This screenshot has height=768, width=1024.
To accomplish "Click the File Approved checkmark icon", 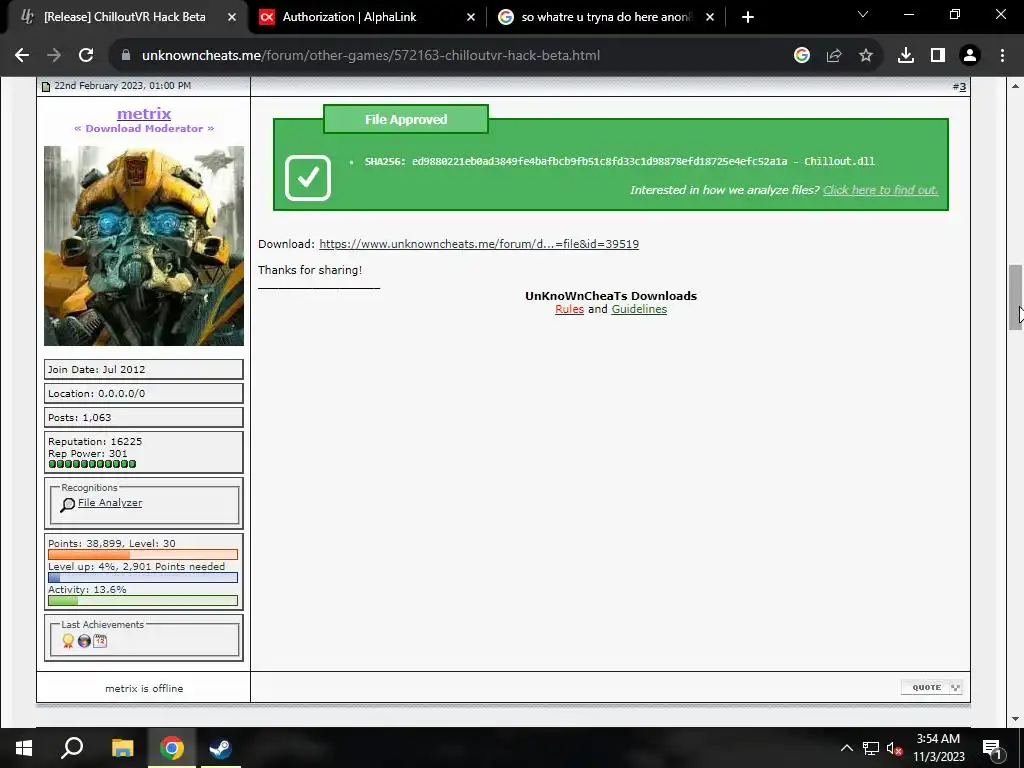I will pyautogui.click(x=308, y=177).
